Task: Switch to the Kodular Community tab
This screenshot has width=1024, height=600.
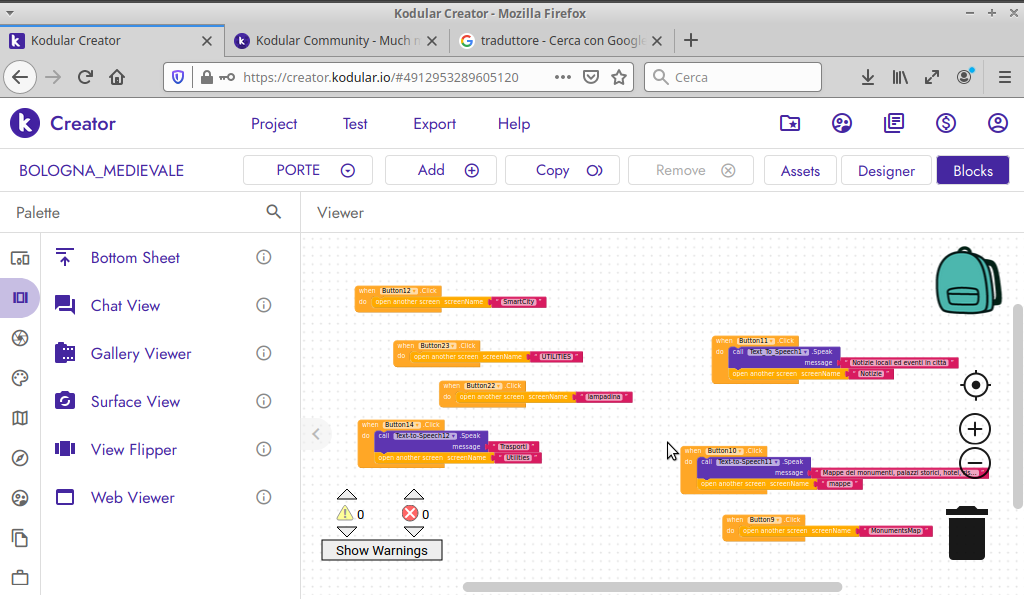Action: pyautogui.click(x=337, y=40)
